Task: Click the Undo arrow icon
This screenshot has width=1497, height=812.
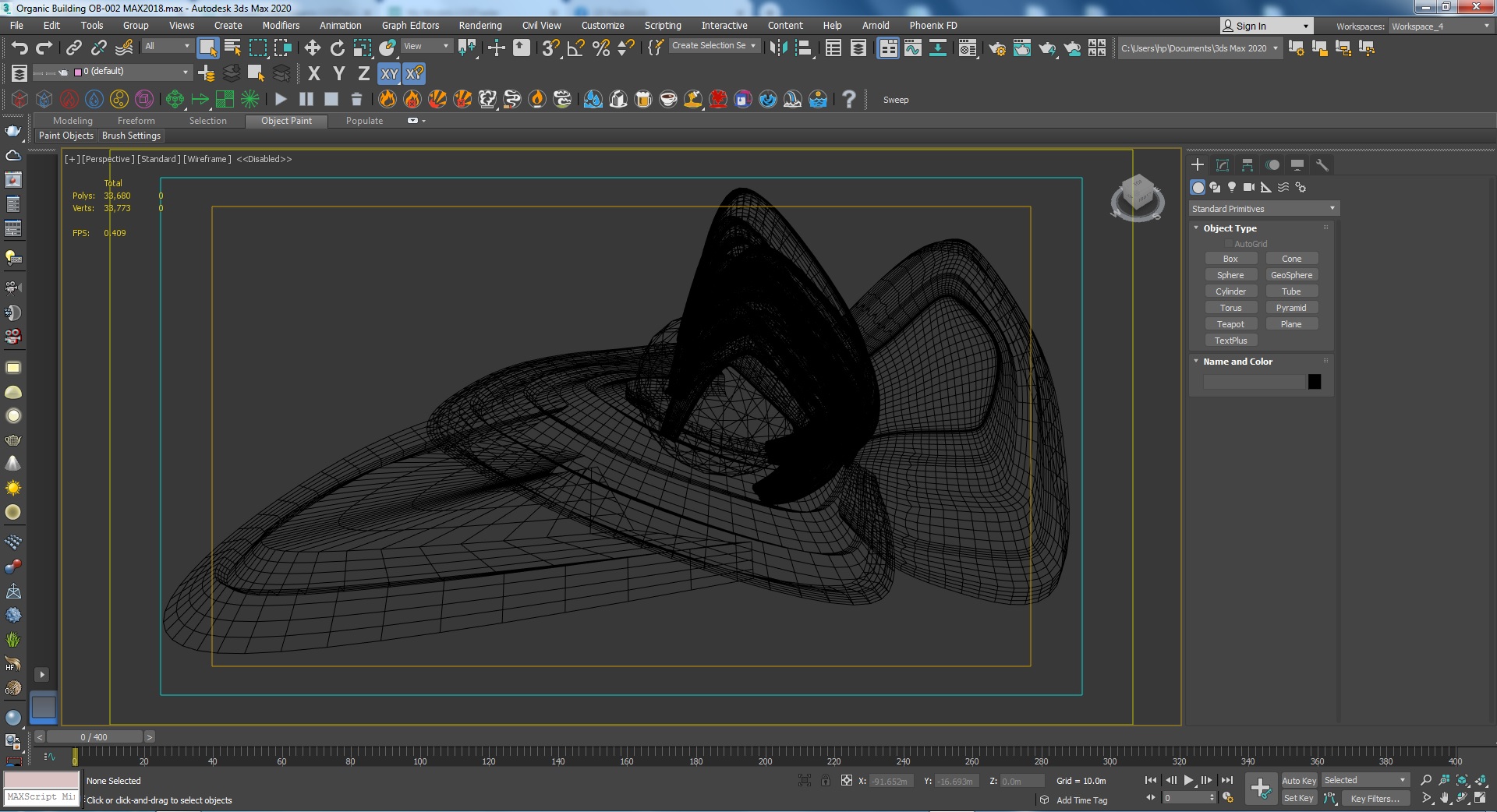Action: coord(19,48)
